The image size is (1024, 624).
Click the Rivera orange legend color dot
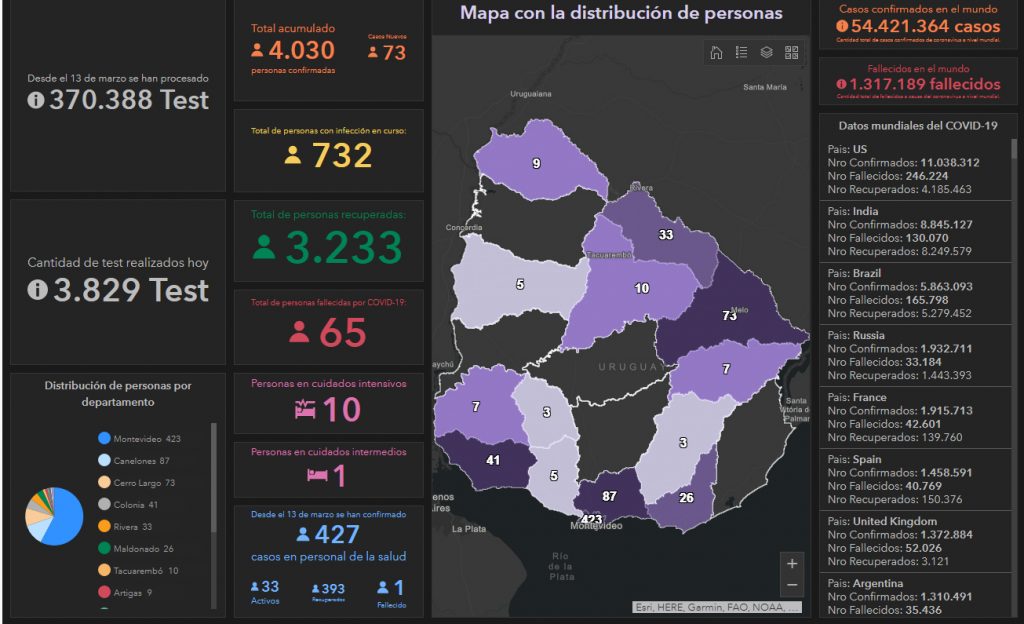coord(104,527)
